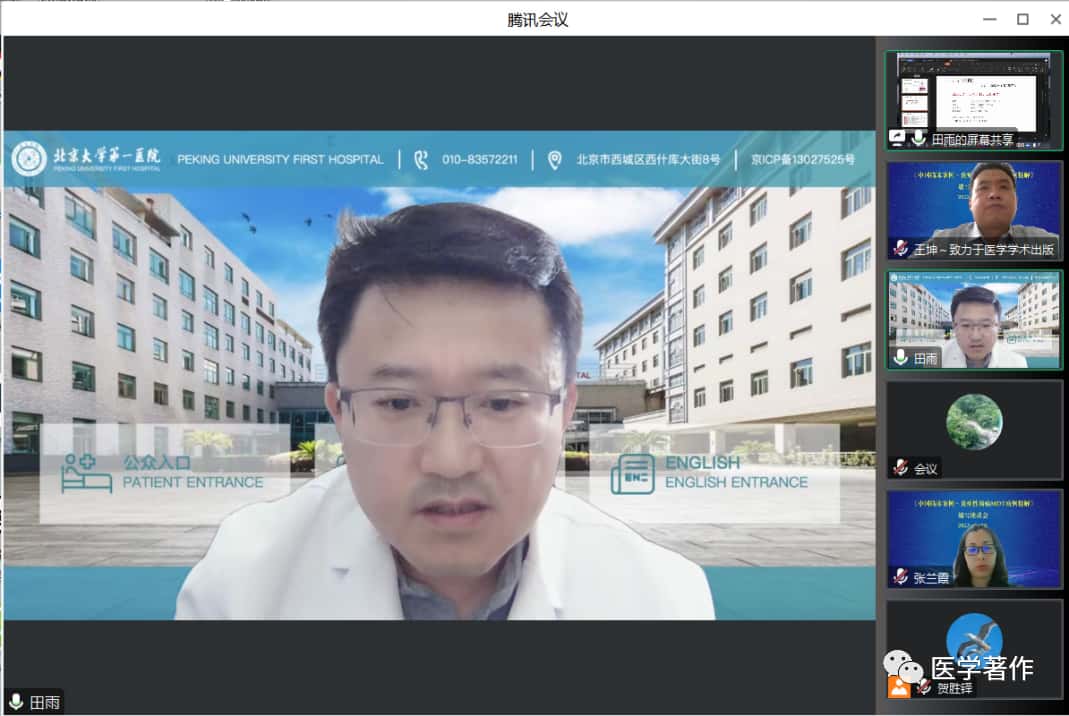Select 王坤's video thumbnail
Screen dimensions: 1069x716
coord(974,210)
